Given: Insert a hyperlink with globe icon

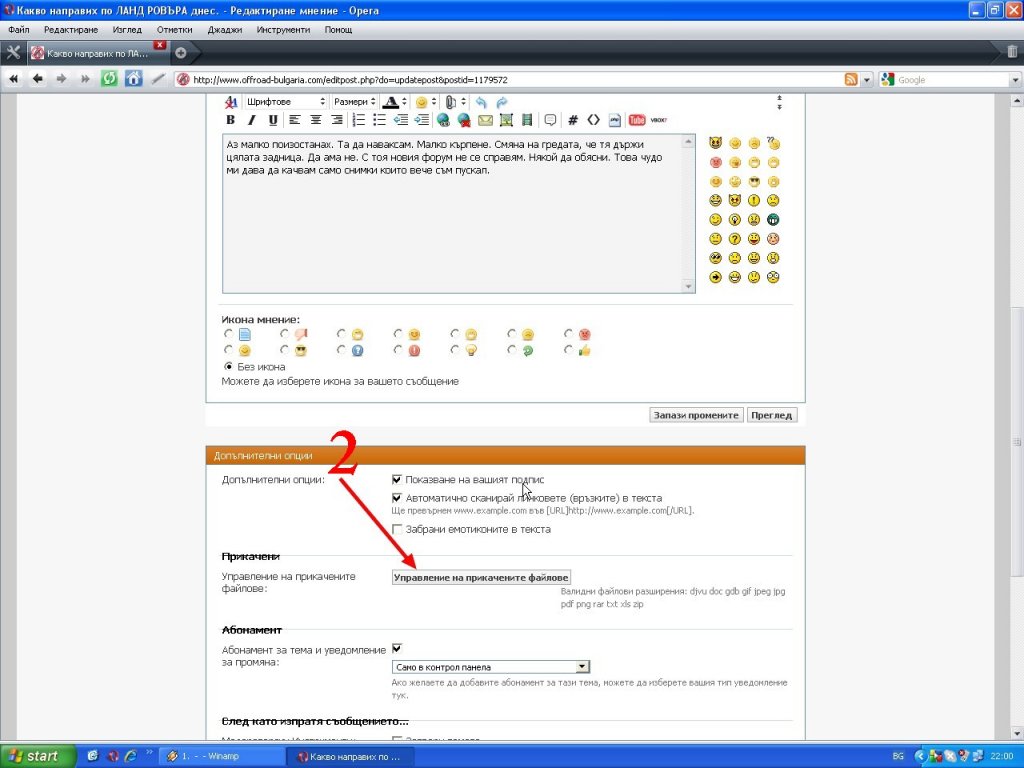Looking at the screenshot, I should coord(443,120).
